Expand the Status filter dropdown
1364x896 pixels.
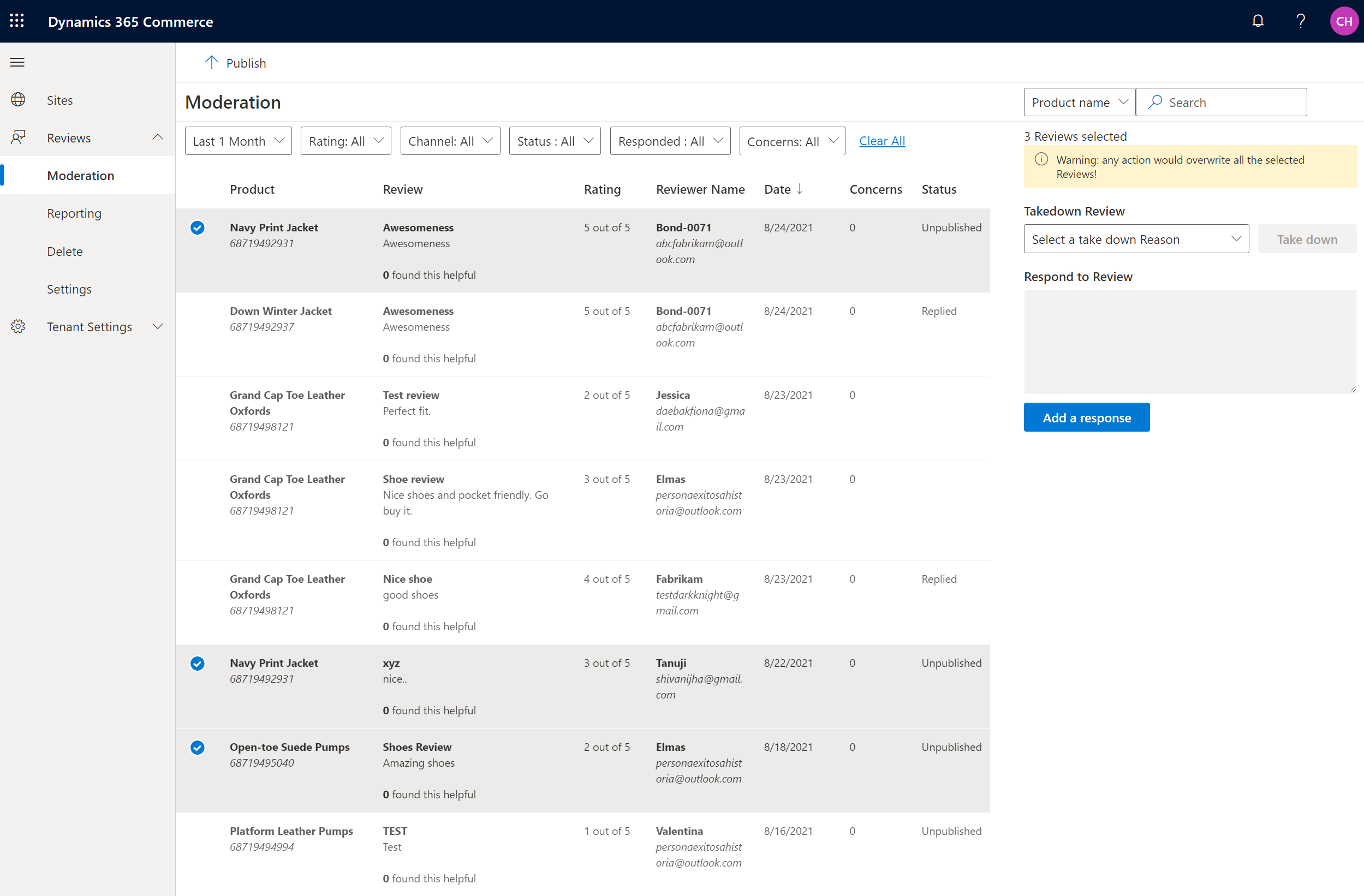point(553,140)
